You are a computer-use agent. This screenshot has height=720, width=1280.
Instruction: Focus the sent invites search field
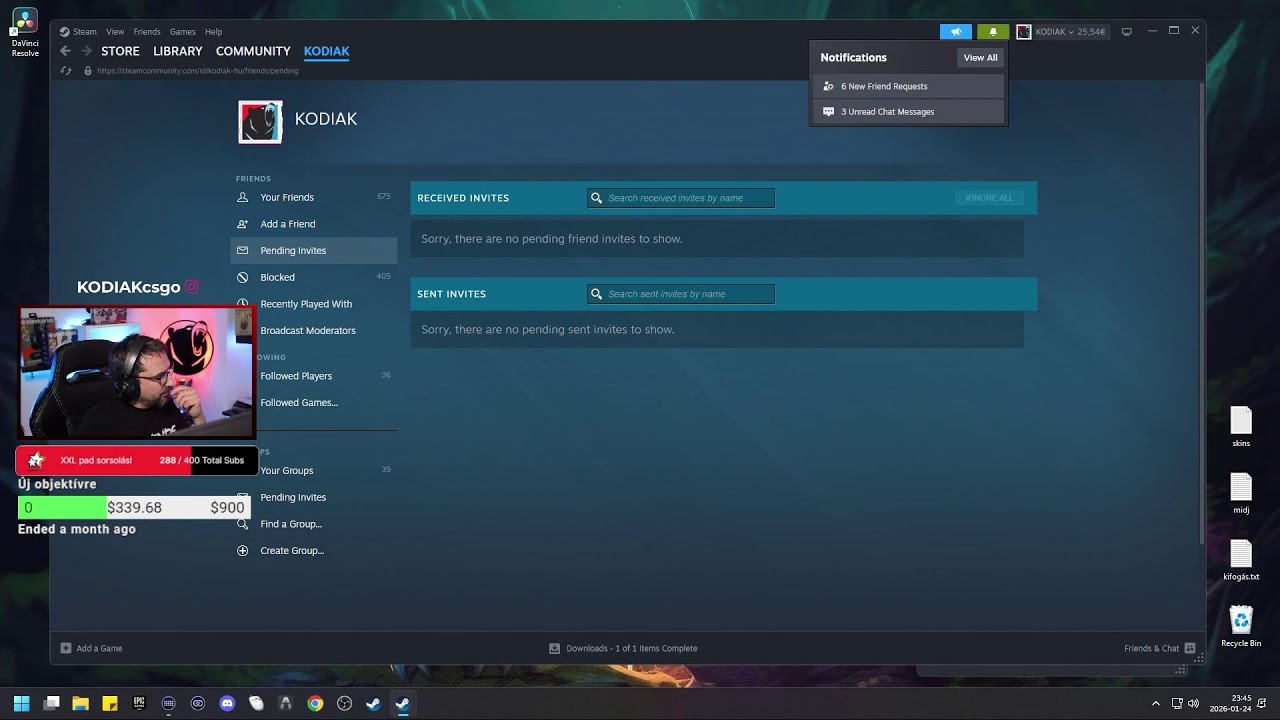(x=681, y=294)
